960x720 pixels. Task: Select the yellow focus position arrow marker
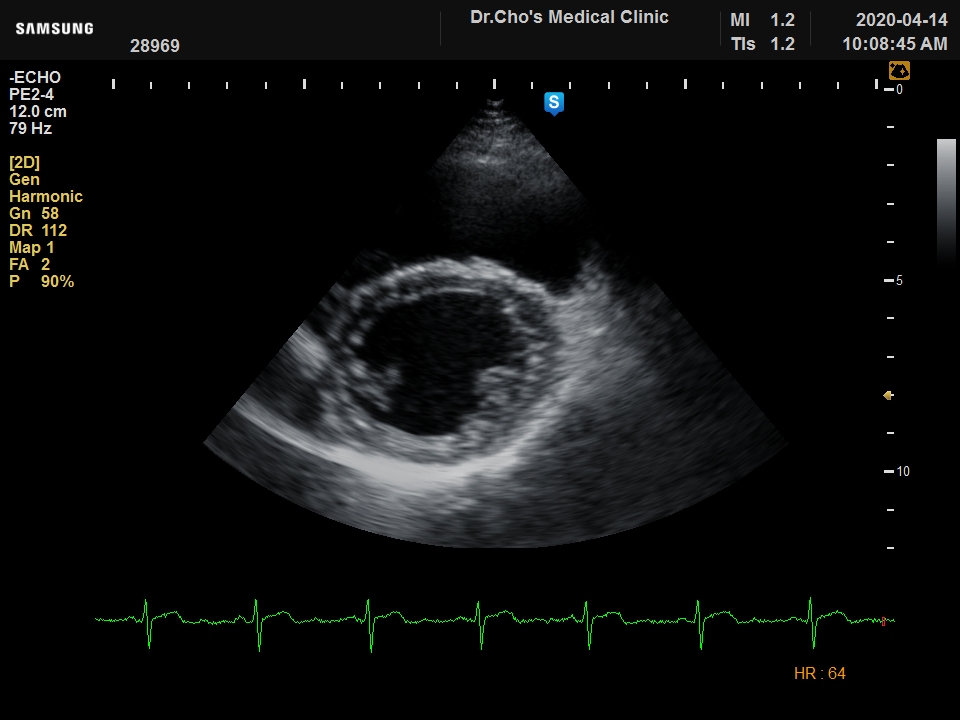point(887,396)
